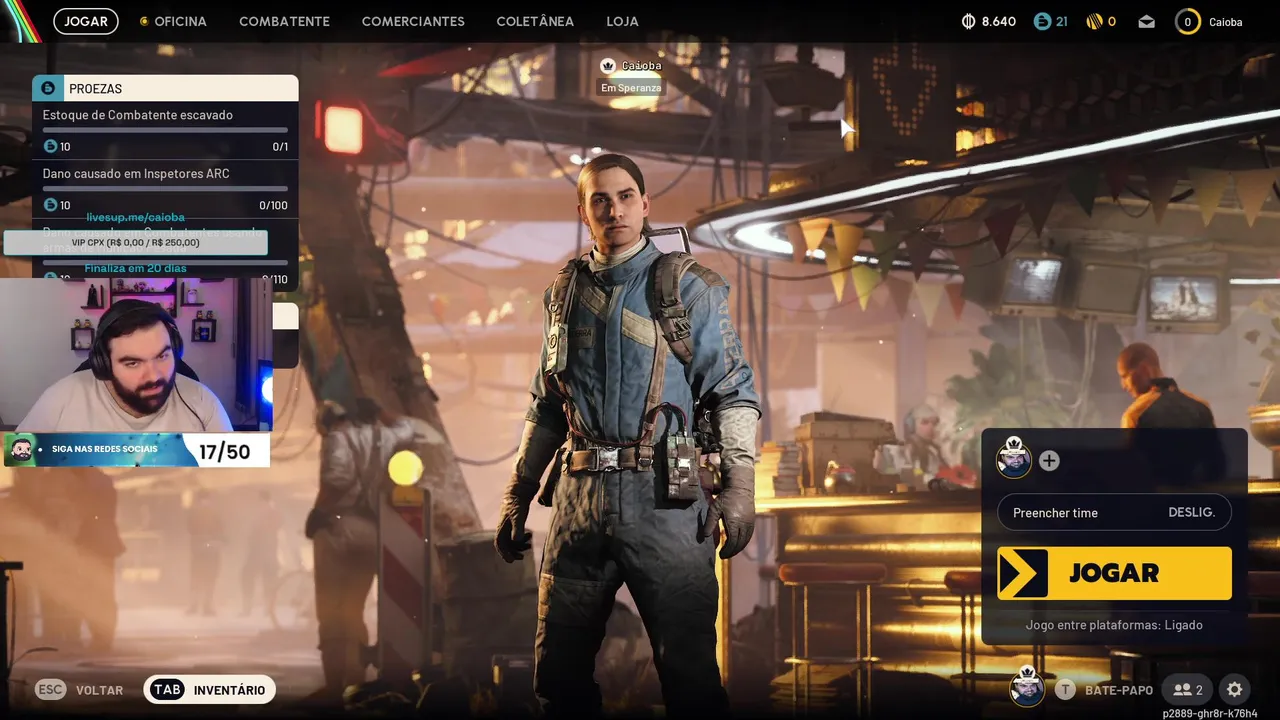Open the PROEZAS feats panel header
Screen dimensions: 1280x720
(x=165, y=88)
